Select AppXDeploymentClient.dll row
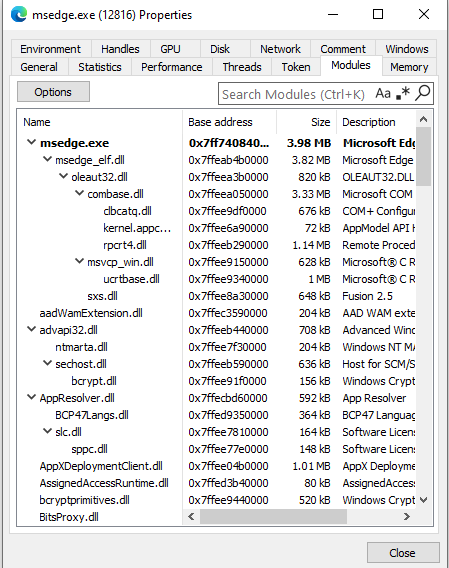 click(x=216, y=466)
